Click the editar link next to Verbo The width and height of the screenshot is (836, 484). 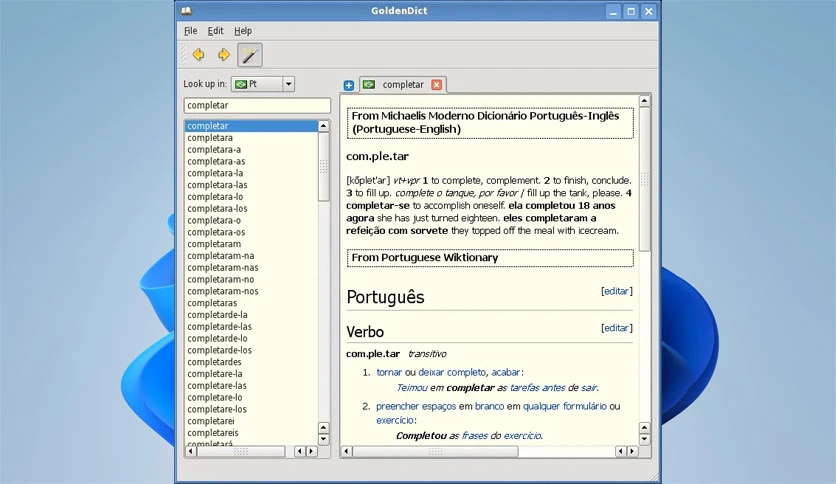click(x=617, y=328)
